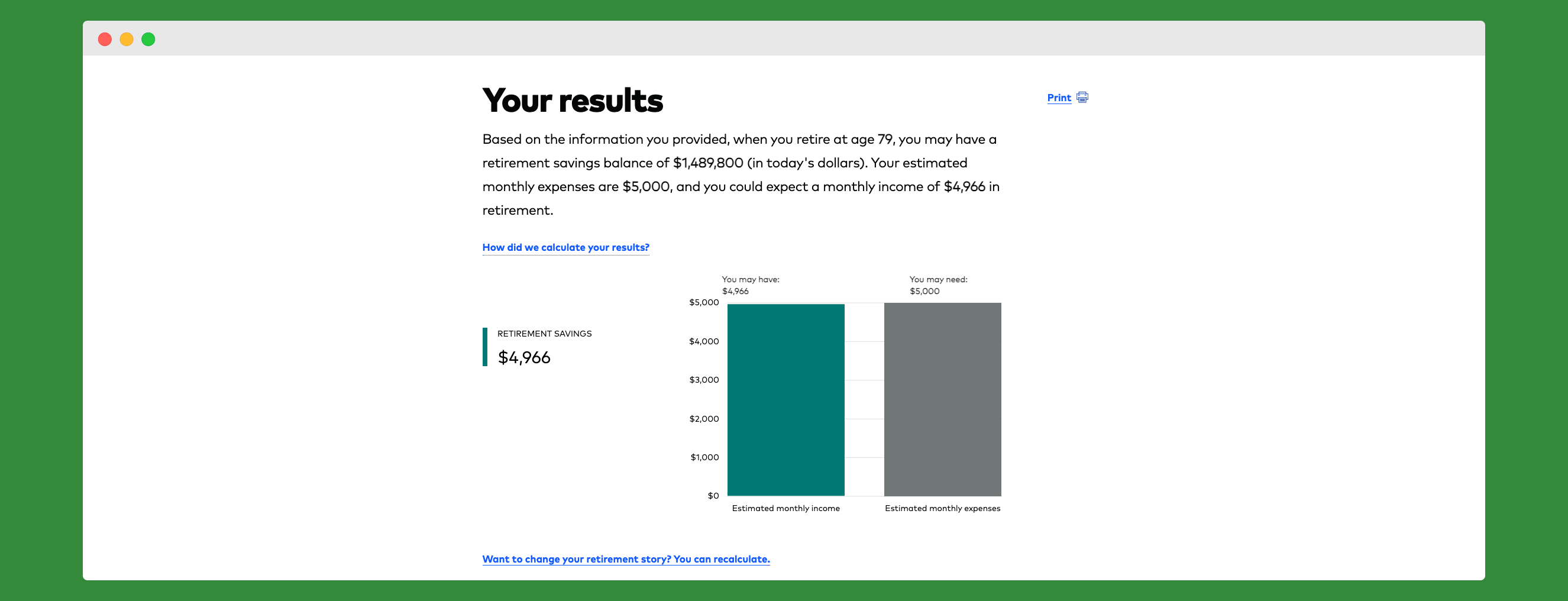Click the teal estimated monthly income bar
Screen dimensions: 1568x601
[785, 399]
